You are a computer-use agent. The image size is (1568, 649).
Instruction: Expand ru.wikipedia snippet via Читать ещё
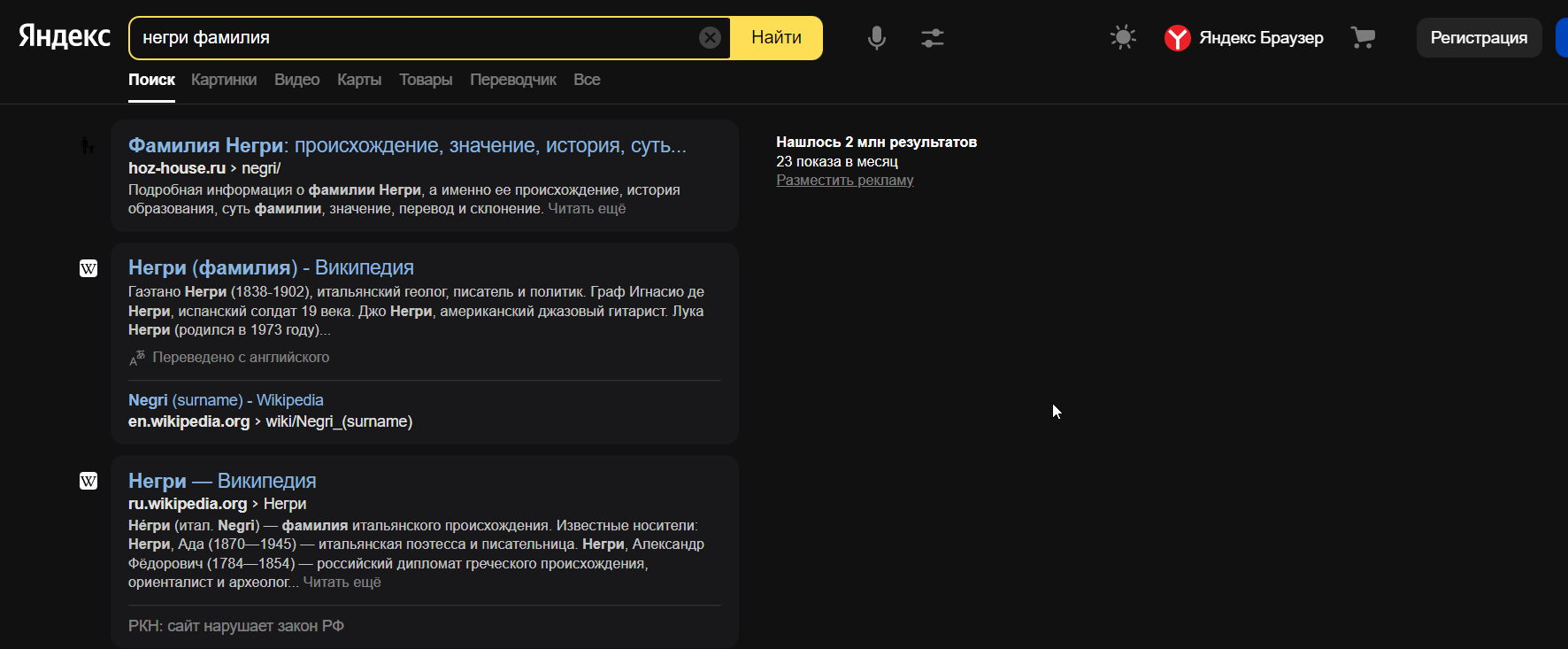point(342,583)
